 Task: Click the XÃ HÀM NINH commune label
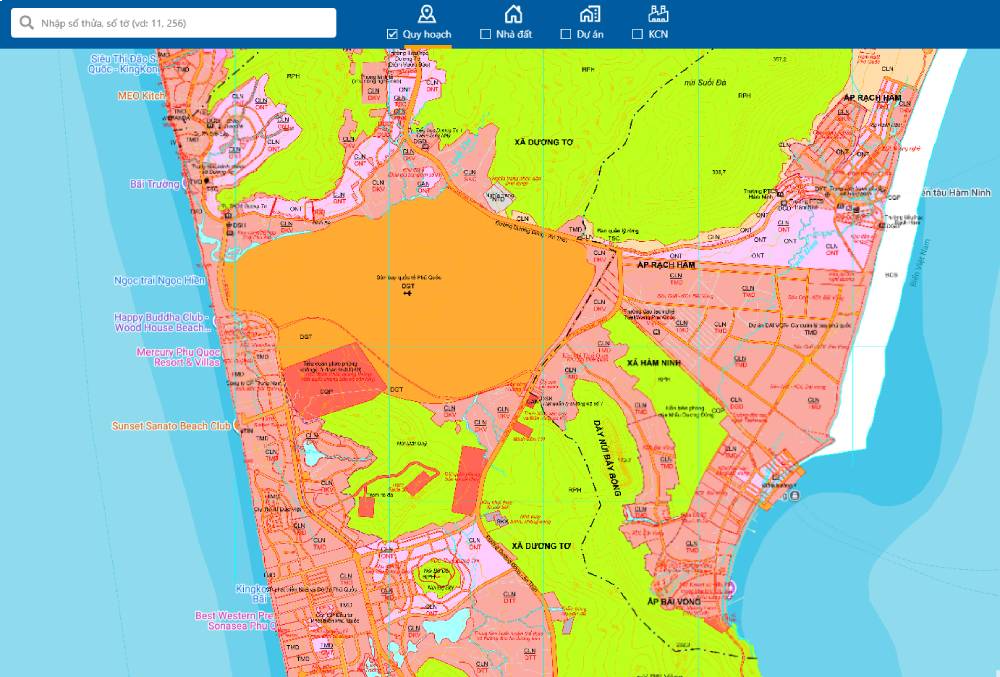(653, 362)
